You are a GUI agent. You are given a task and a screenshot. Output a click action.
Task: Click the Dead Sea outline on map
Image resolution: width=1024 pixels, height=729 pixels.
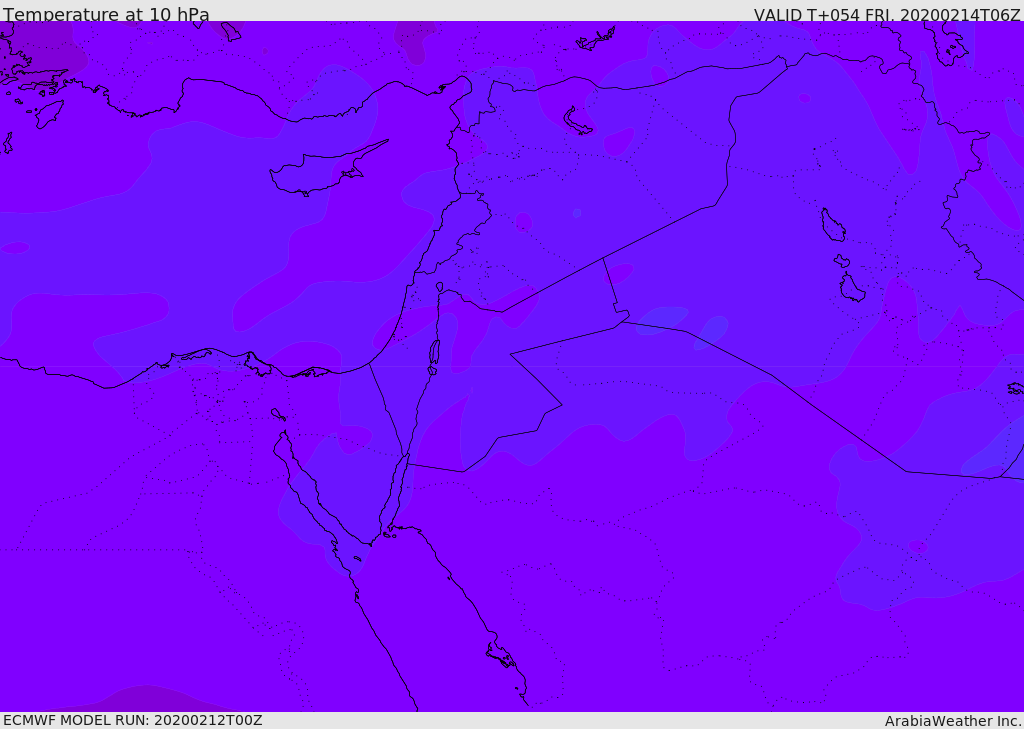click(434, 353)
